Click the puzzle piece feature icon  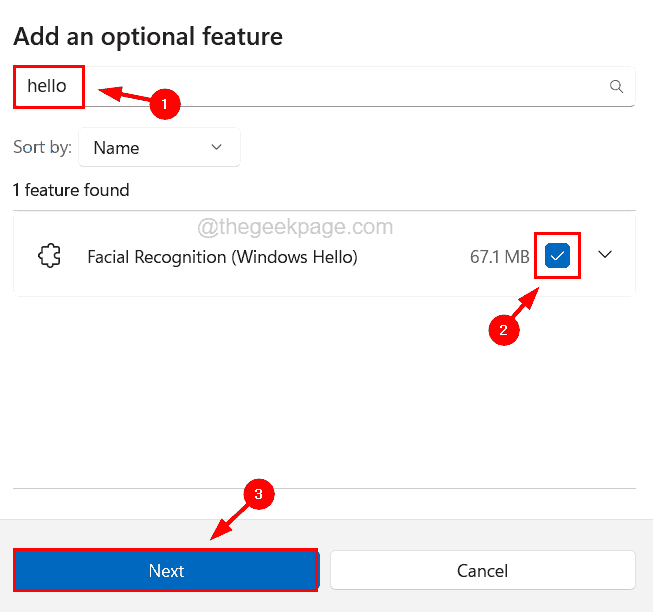point(49,257)
